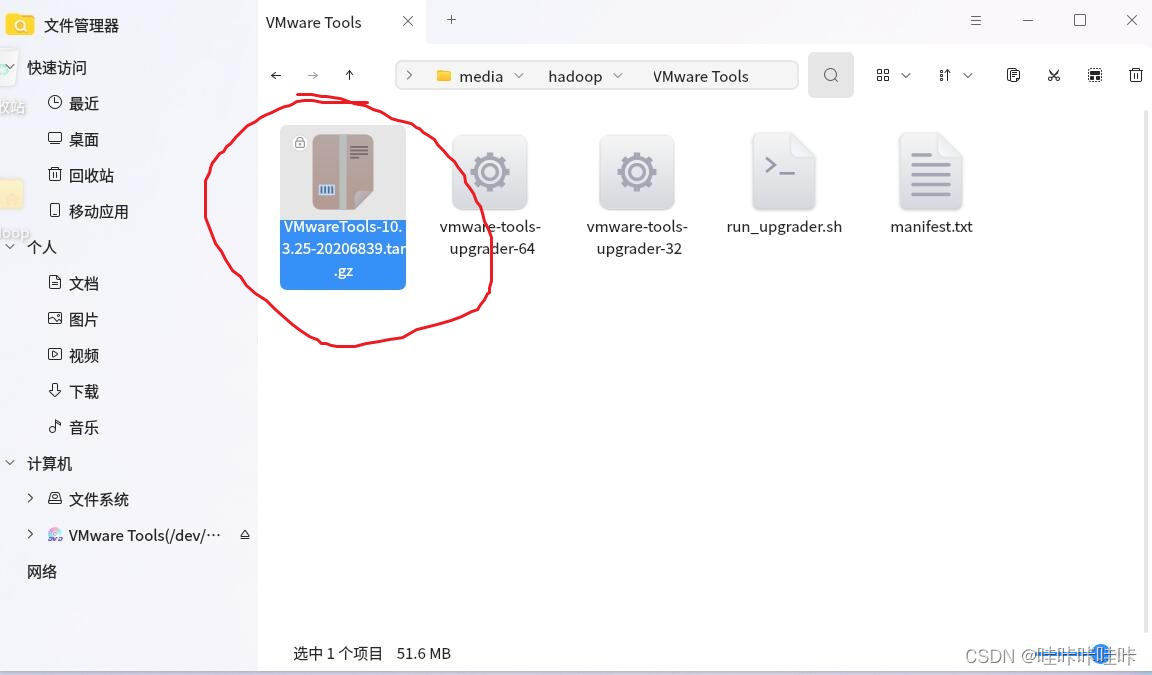Go forward with the right arrow
Image resolution: width=1152 pixels, height=675 pixels.
(x=313, y=75)
